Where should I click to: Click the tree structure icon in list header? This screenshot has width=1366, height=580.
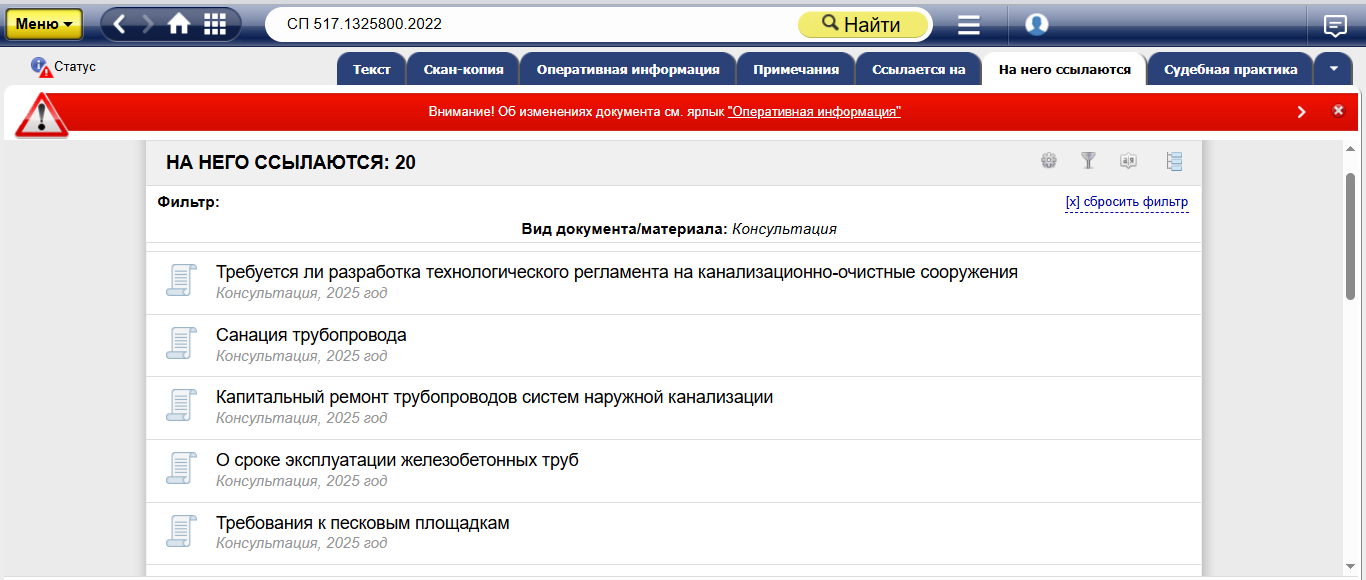1174,161
